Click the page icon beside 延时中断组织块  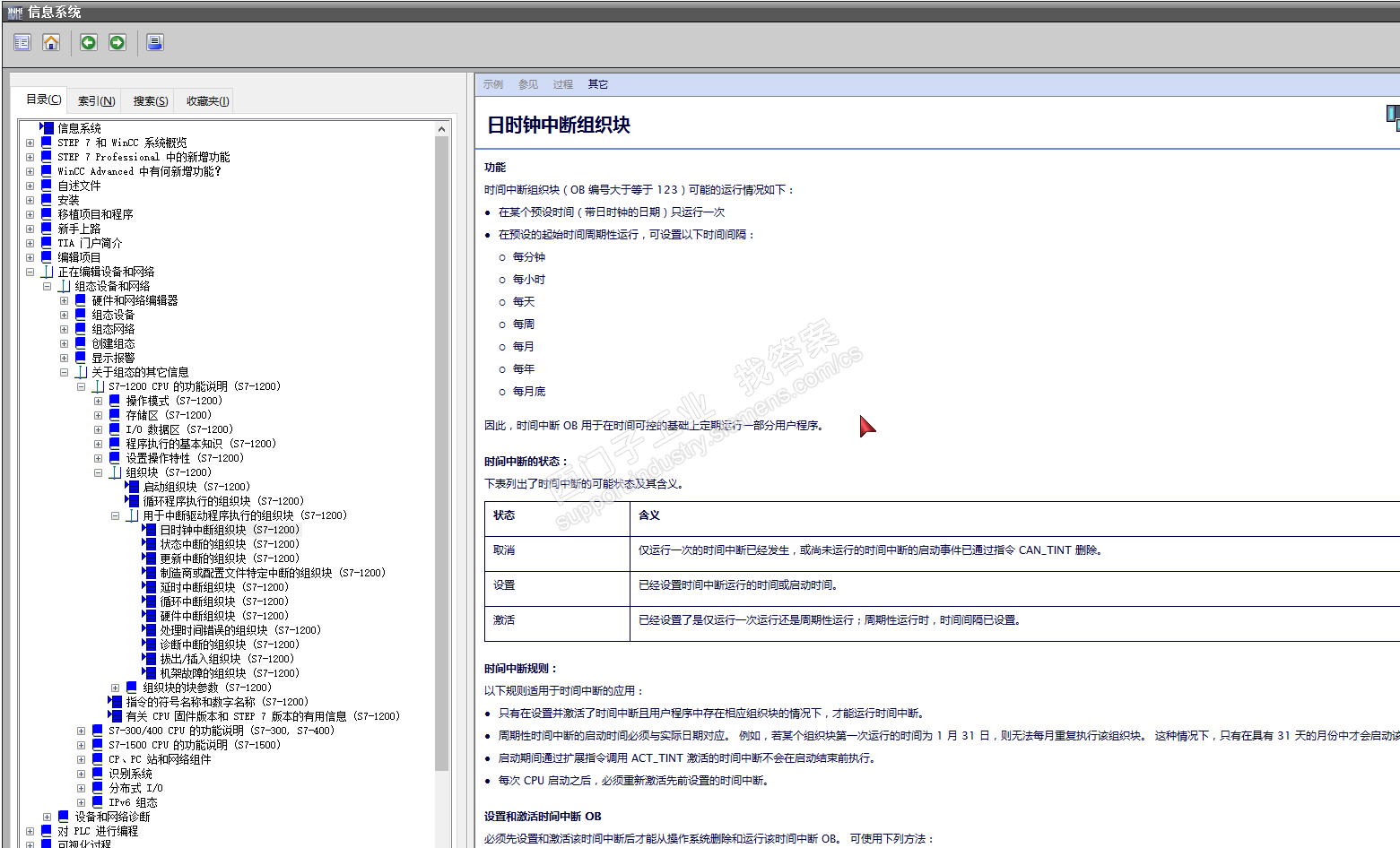[149, 587]
